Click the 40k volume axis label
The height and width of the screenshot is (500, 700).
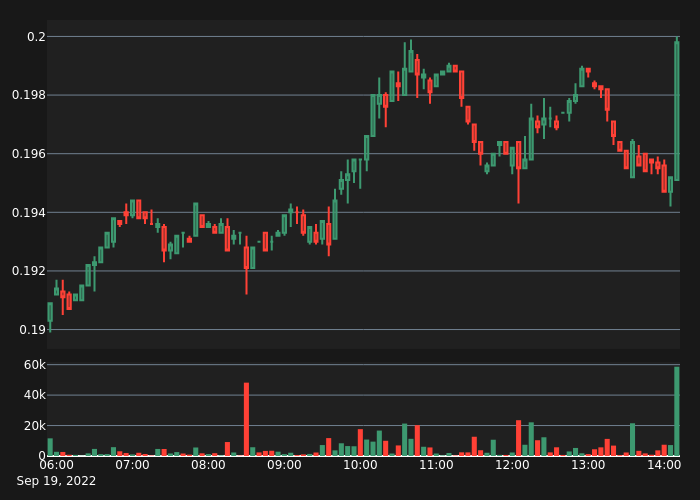[34, 395]
